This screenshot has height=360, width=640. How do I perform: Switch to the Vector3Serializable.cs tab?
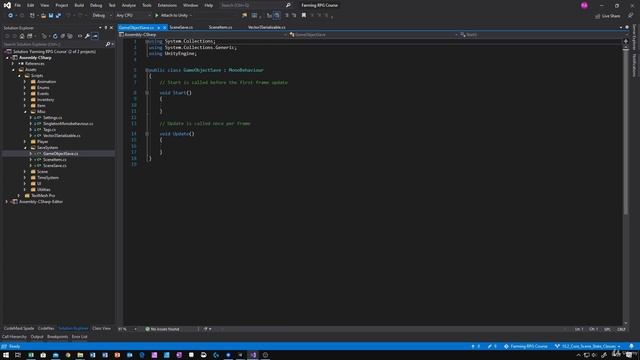(267, 27)
